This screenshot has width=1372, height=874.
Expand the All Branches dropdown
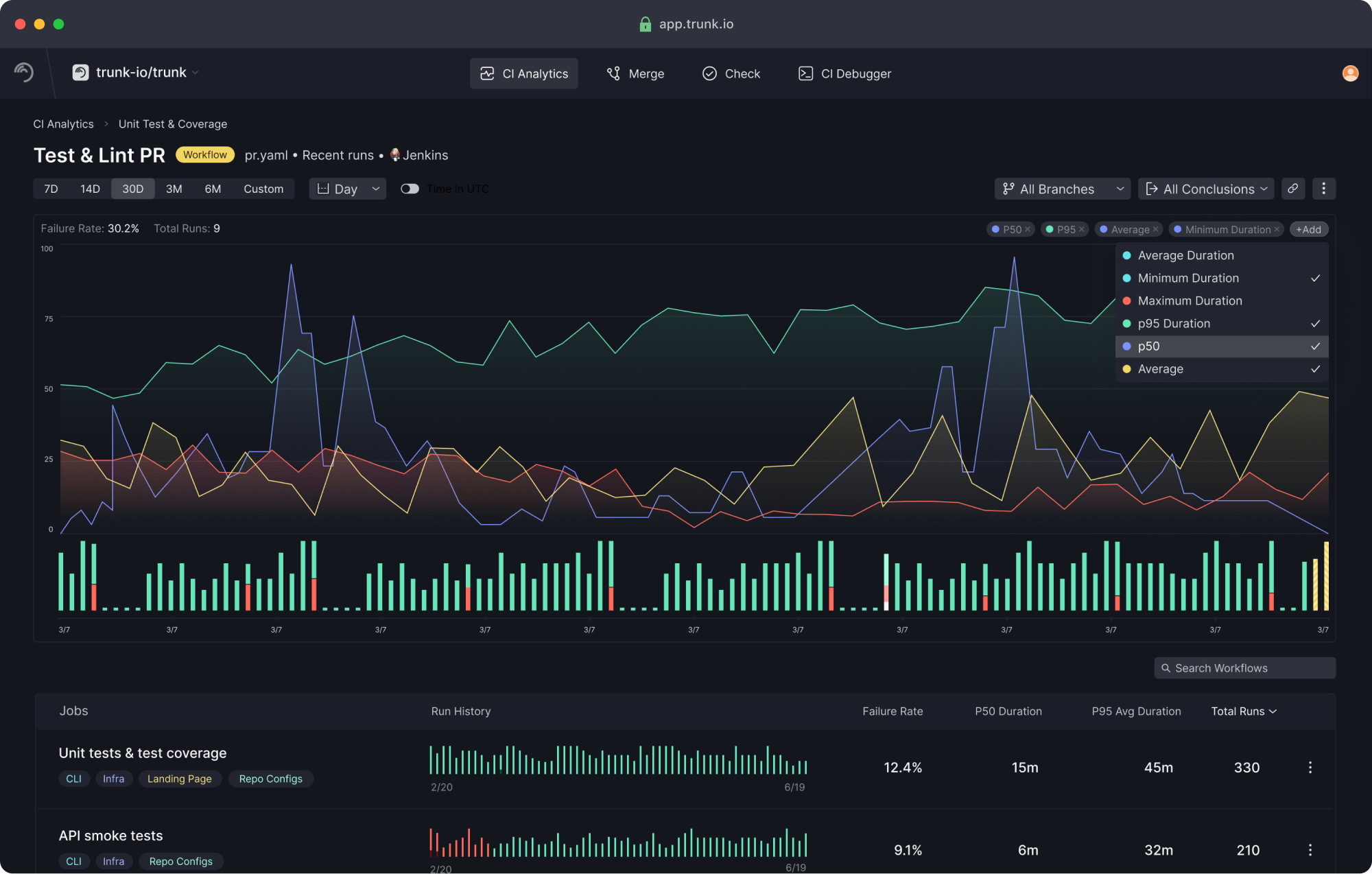(x=1063, y=189)
